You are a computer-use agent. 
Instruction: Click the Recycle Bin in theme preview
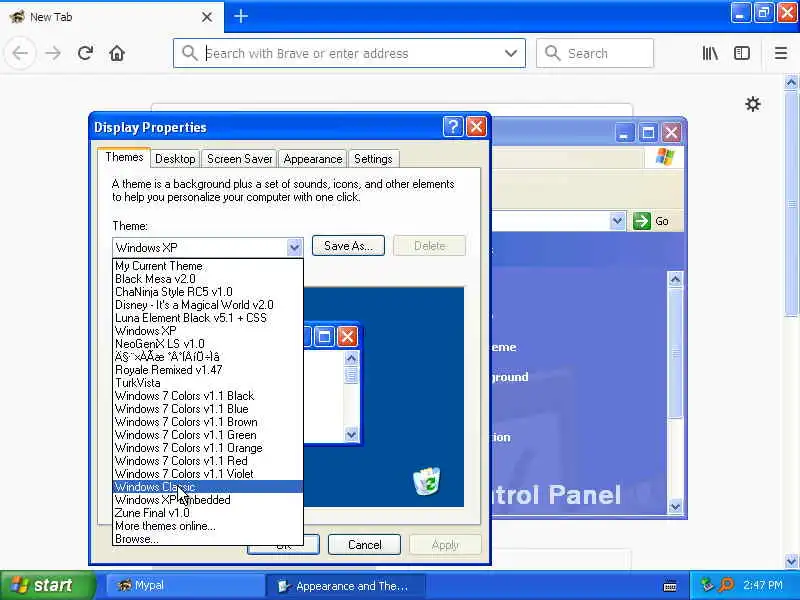(427, 481)
